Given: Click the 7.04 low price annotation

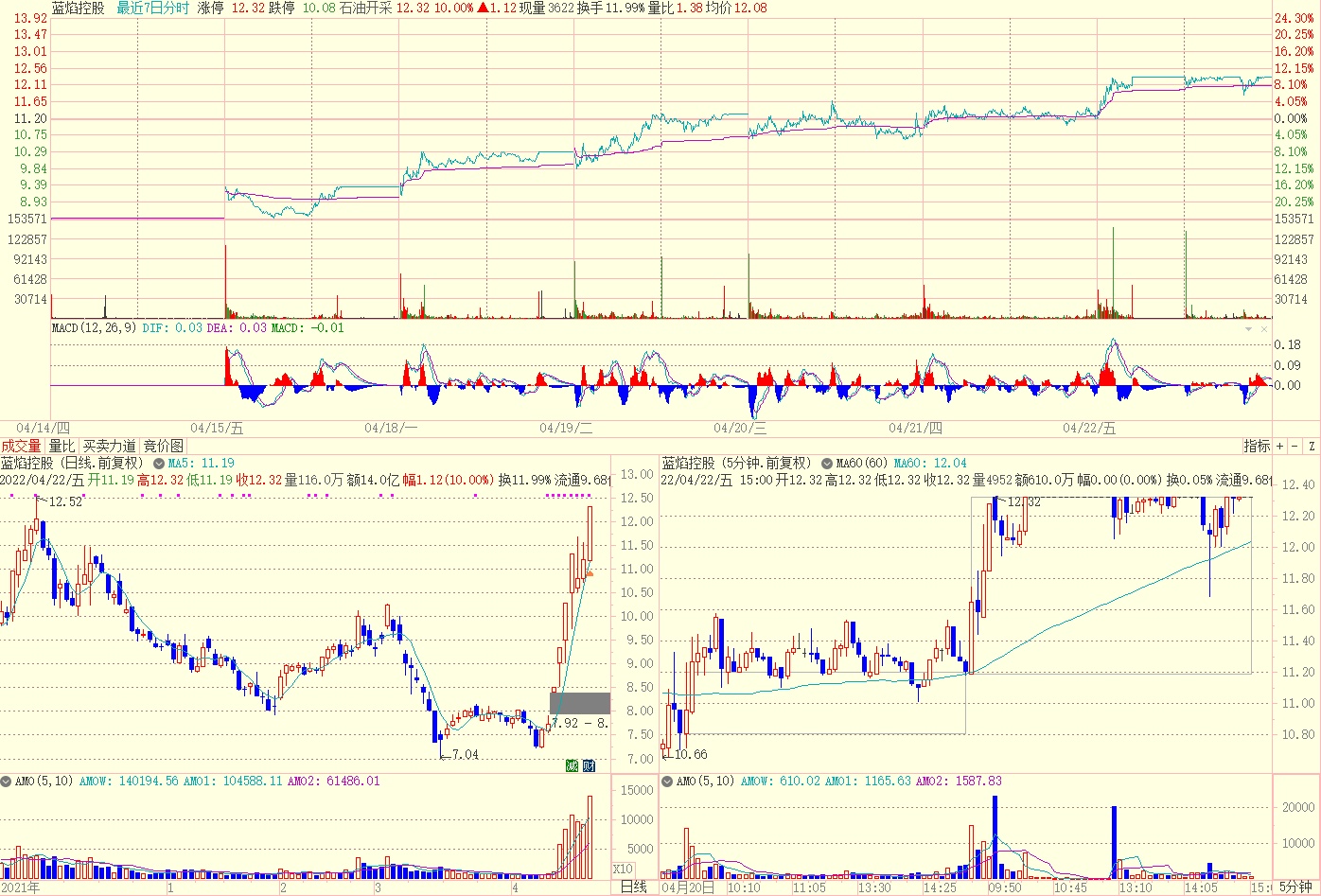Looking at the screenshot, I should click(465, 754).
